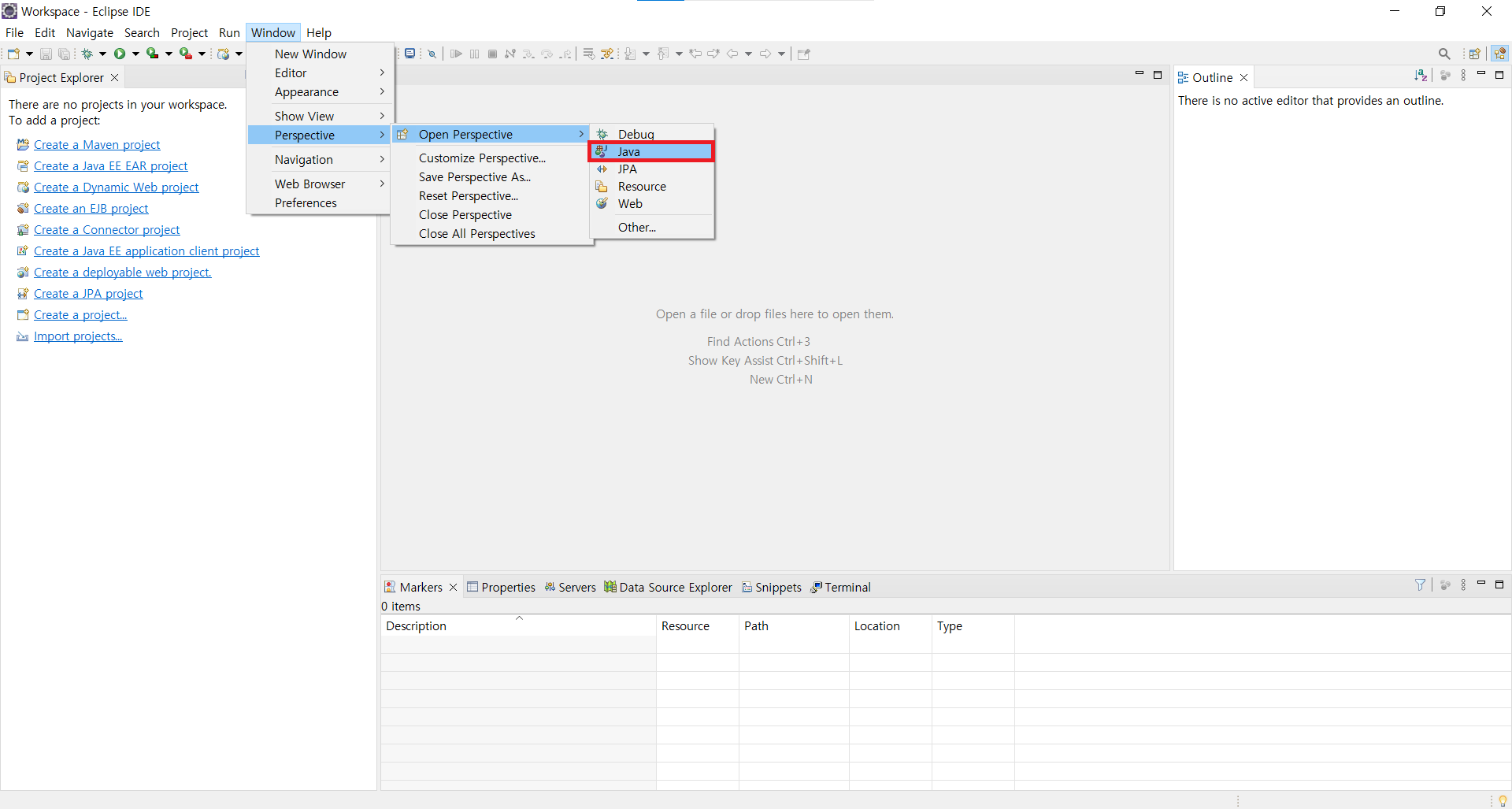This screenshot has height=809, width=1512.
Task: Click the green Run toolbar icon
Action: (x=120, y=54)
